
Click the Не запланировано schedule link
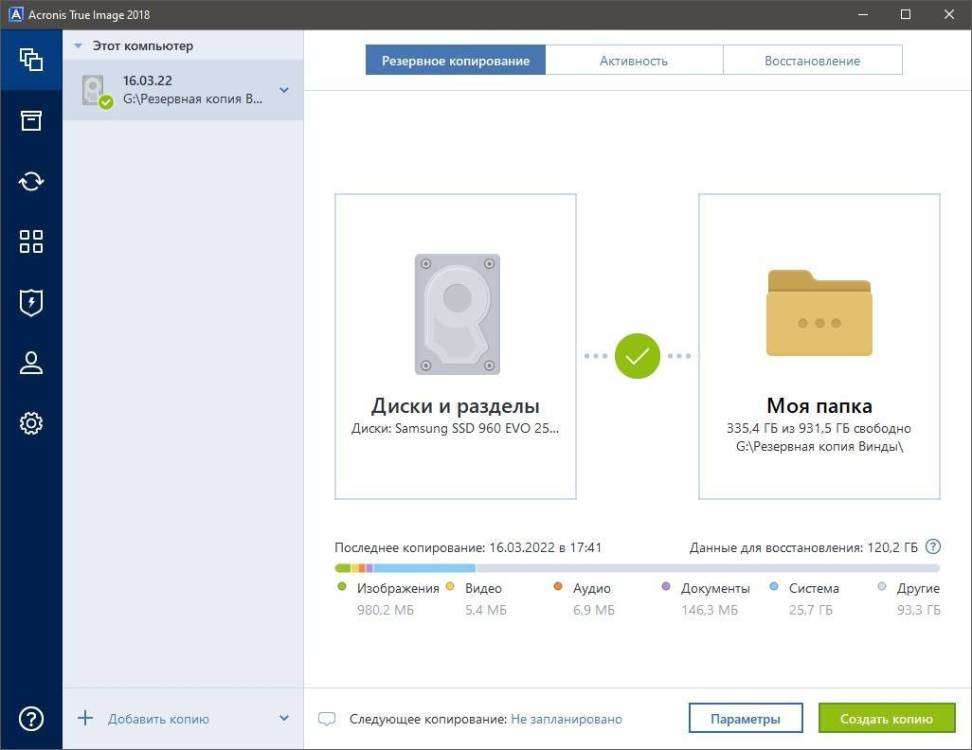pos(566,719)
